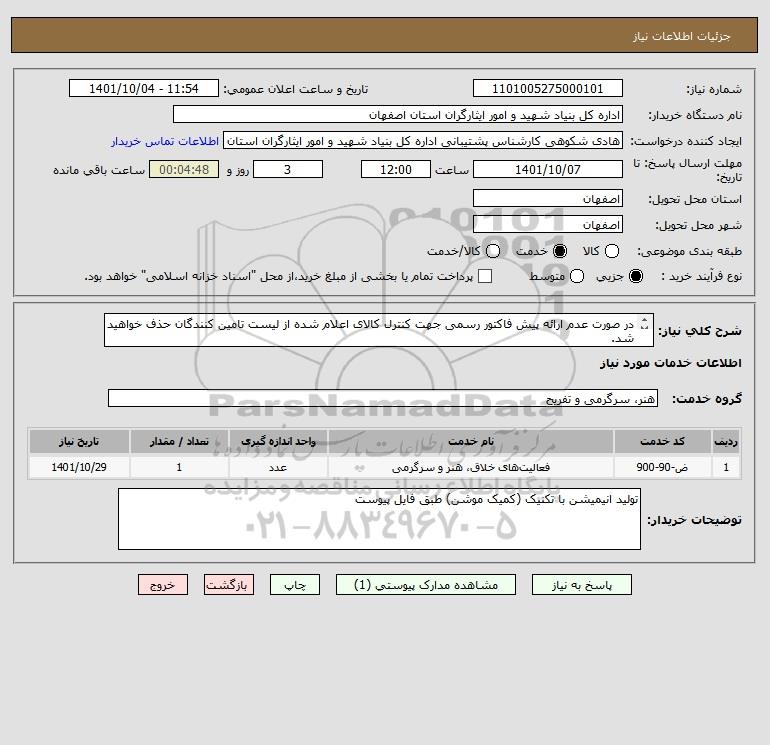Click the پاسخ به نیاز button
770x745 pixels.
click(581, 585)
